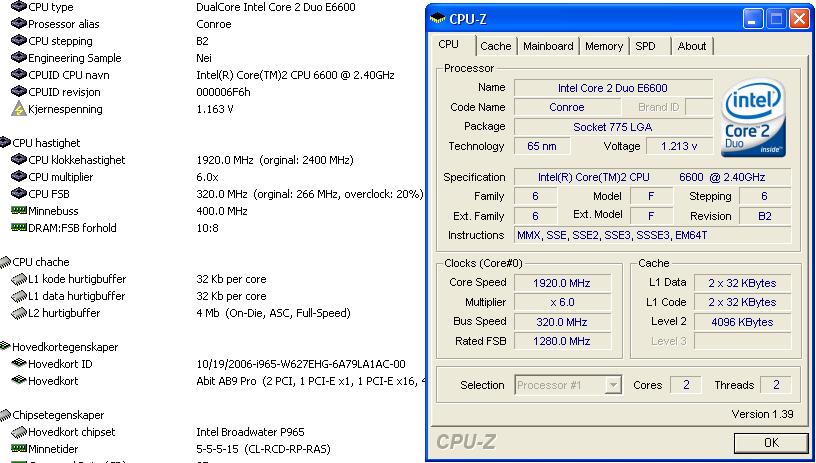Click the chip icon beside CPU klokkehastighet
The height and width of the screenshot is (463, 816).
(19, 159)
